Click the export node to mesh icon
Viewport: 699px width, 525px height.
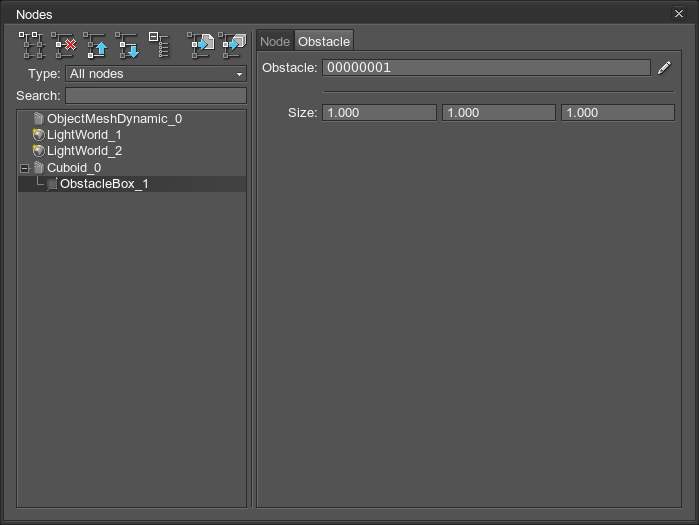tap(232, 45)
